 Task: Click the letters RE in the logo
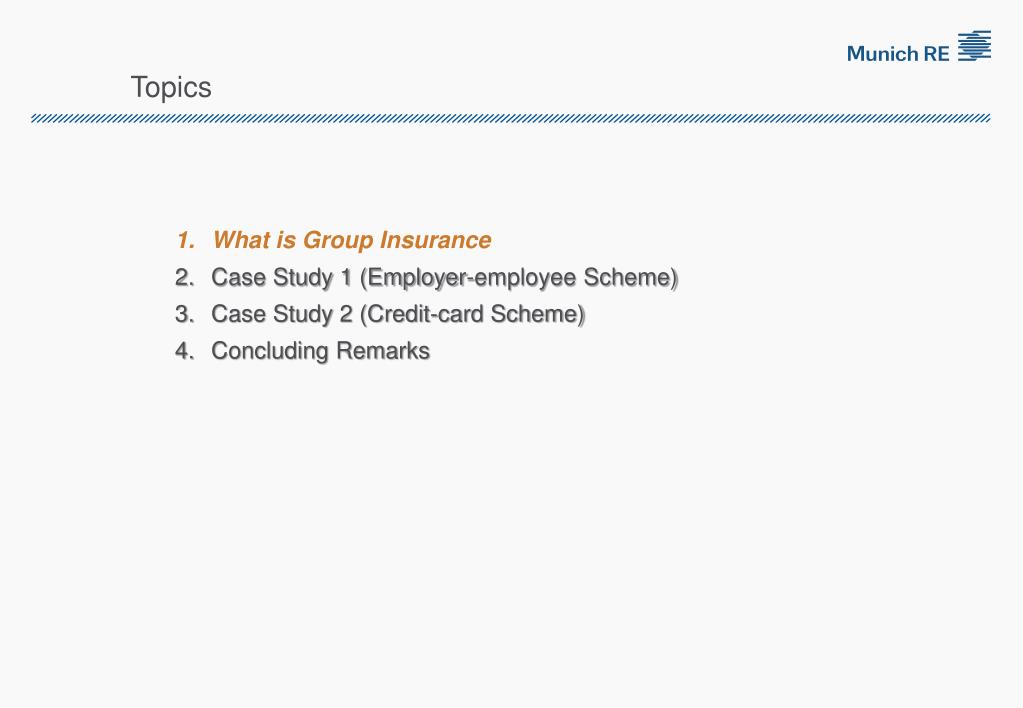(x=936, y=54)
